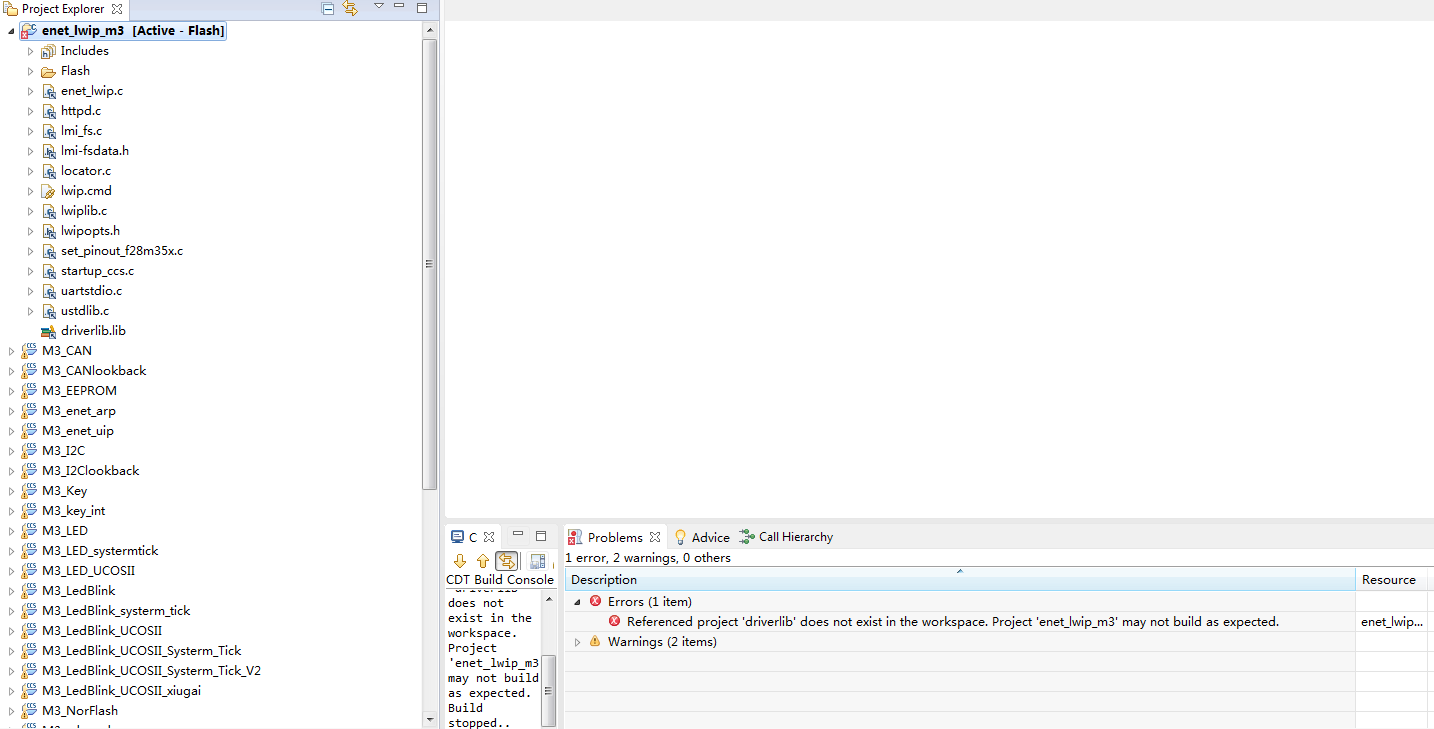Viewport: 1434px width, 729px height.
Task: Toggle Link with Editor in Project Explorer
Action: click(x=350, y=8)
